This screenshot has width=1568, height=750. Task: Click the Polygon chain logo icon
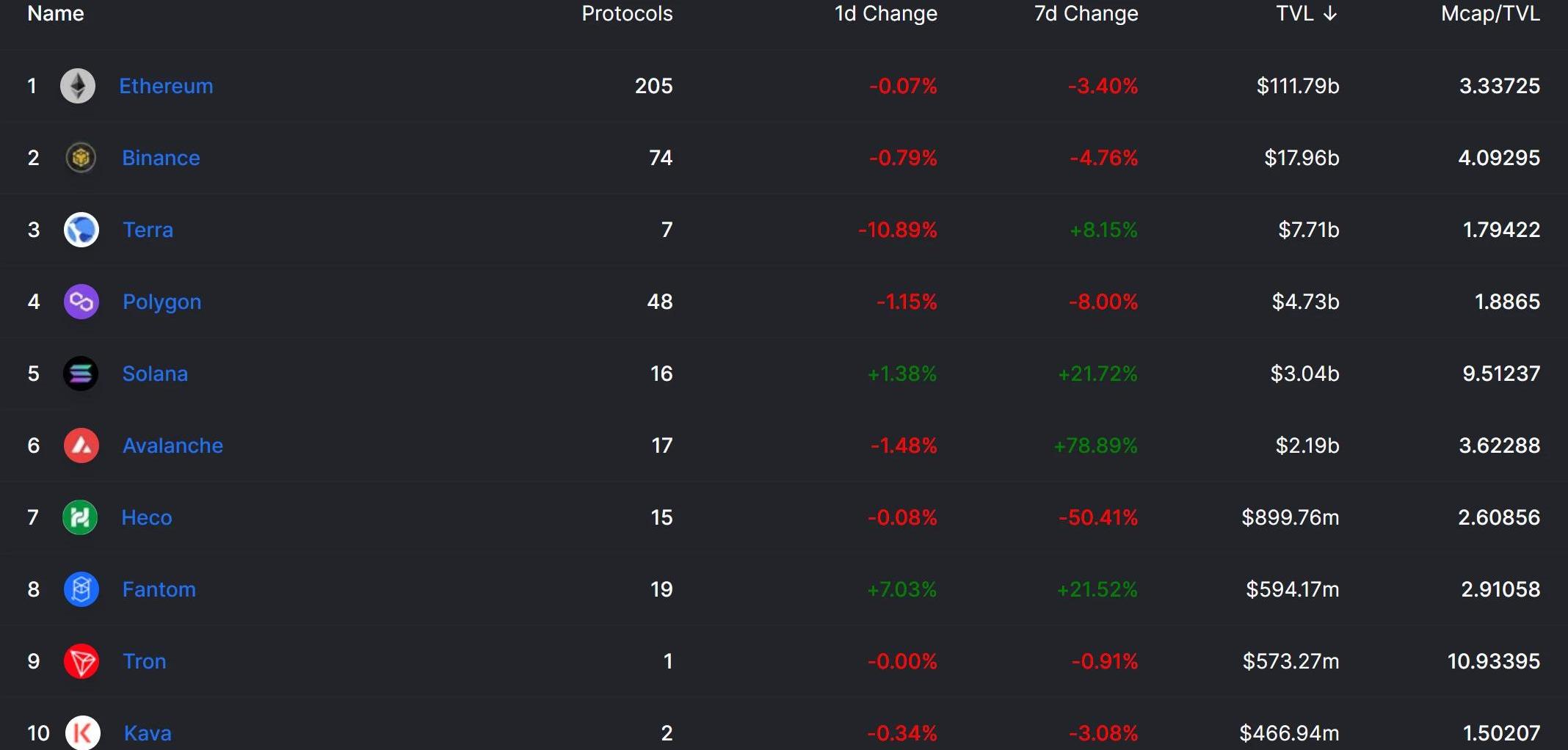[81, 302]
